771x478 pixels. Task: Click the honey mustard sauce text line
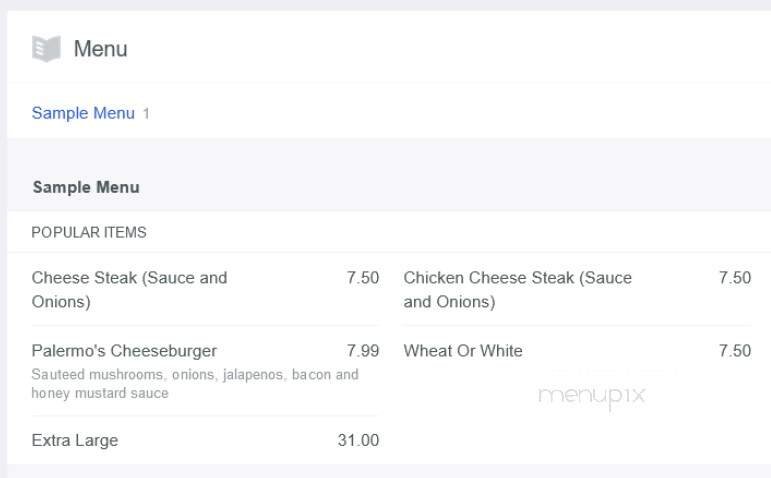click(100, 393)
